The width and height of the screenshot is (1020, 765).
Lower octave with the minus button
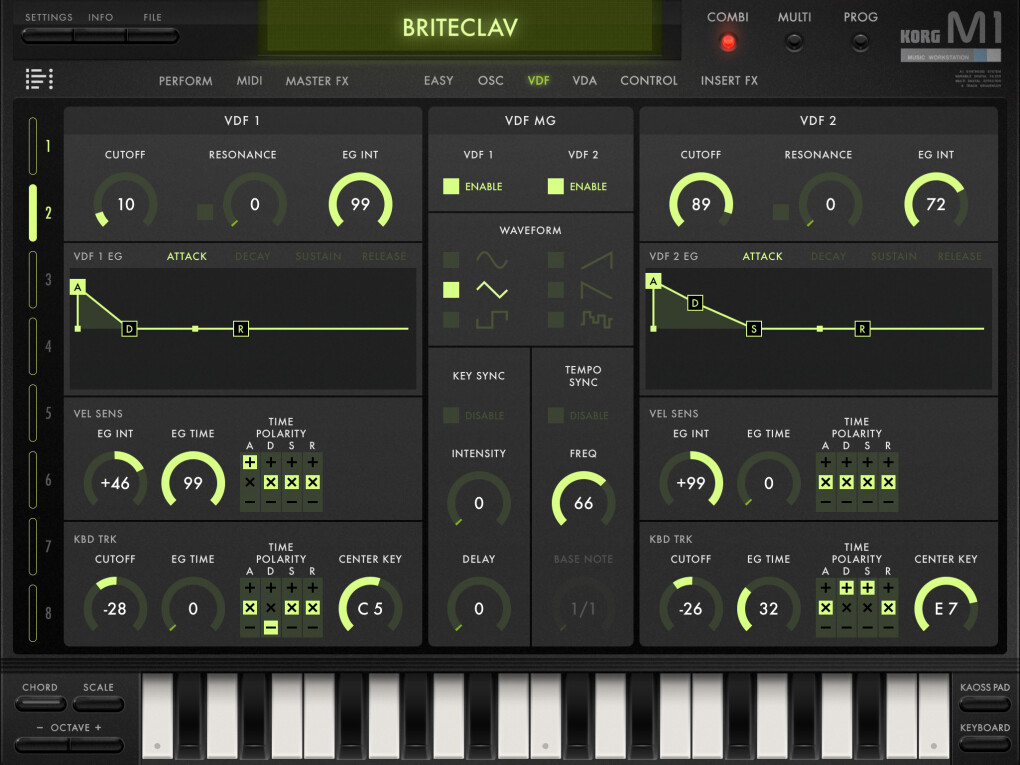coord(42,744)
